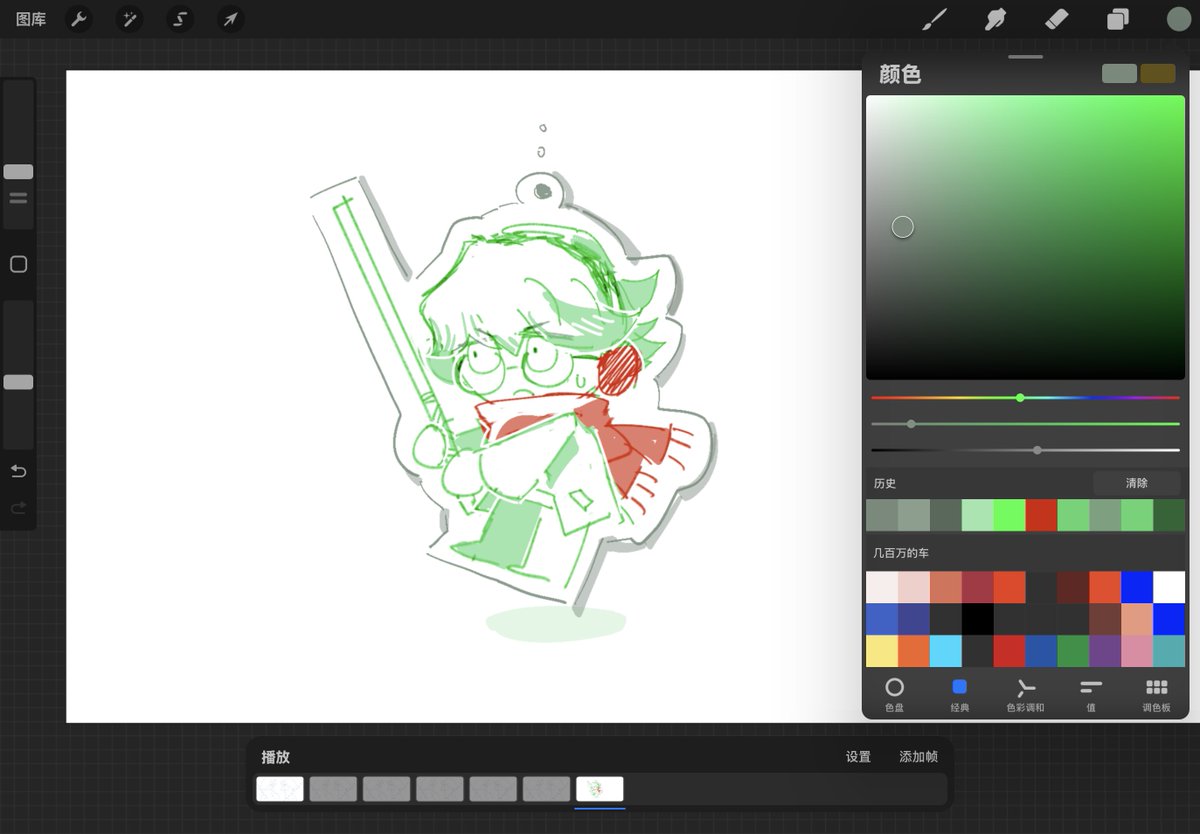Viewport: 1200px width, 834px height.
Task: Undo the last stroke with sidebar arrow
Action: coord(18,471)
